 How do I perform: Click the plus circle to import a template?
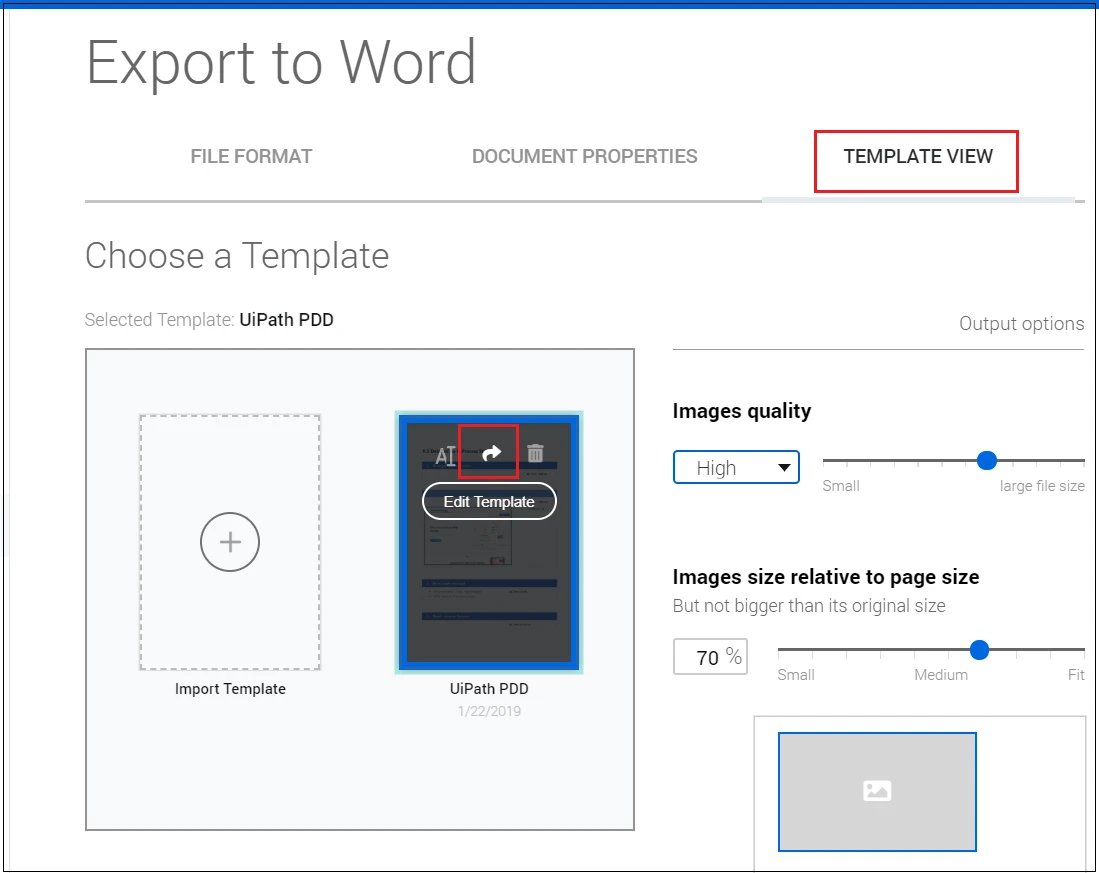point(230,542)
